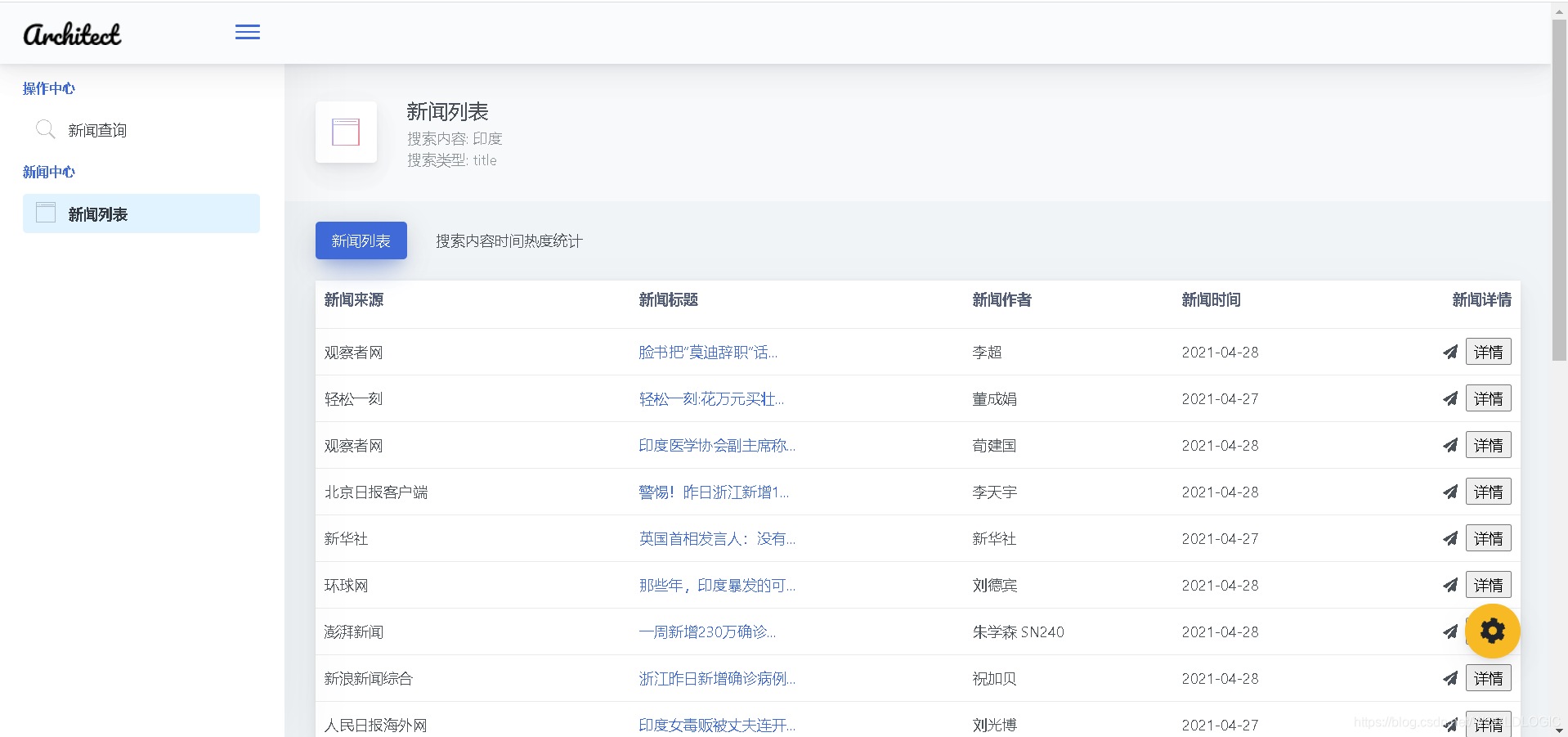1568x737 pixels.
Task: Click the vertical scrollbar down arrow
Action: (x=1560, y=730)
